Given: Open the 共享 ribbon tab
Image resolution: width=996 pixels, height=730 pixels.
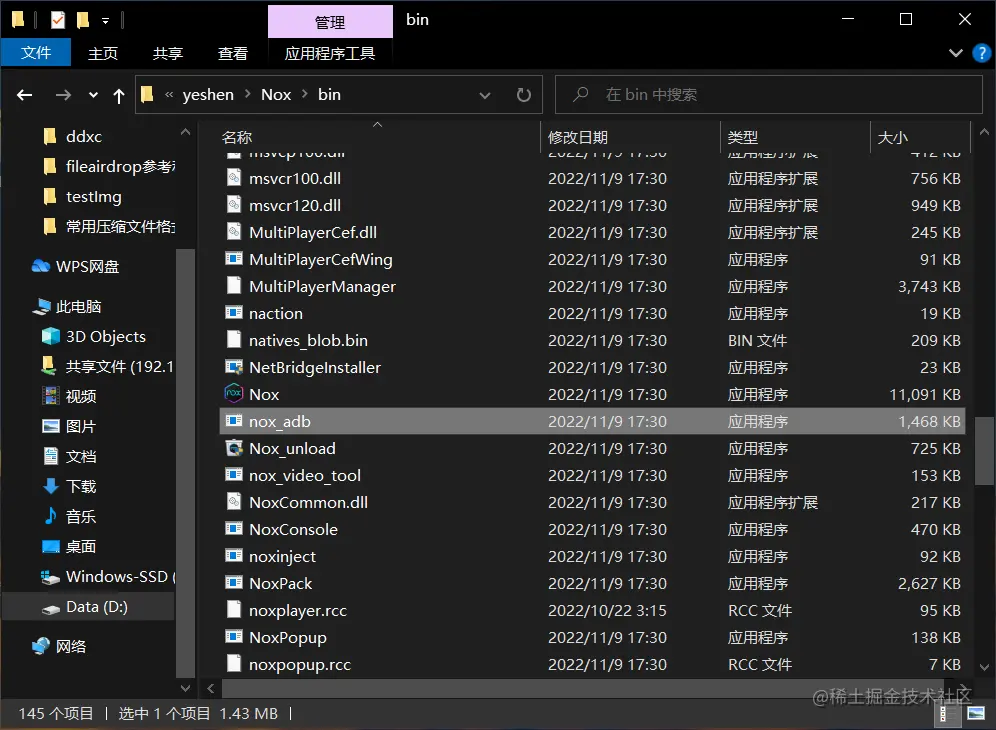Looking at the screenshot, I should (168, 53).
